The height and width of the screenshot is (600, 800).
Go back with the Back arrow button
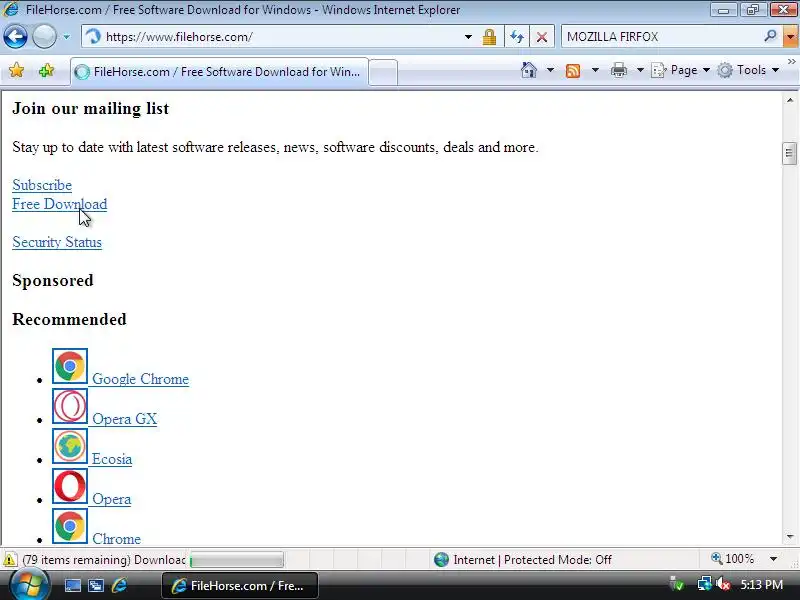point(15,37)
